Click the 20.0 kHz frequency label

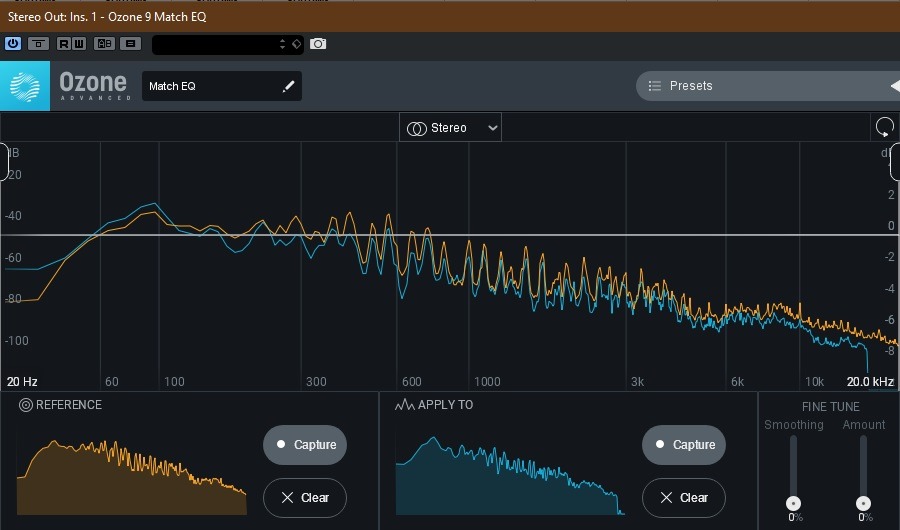(870, 382)
